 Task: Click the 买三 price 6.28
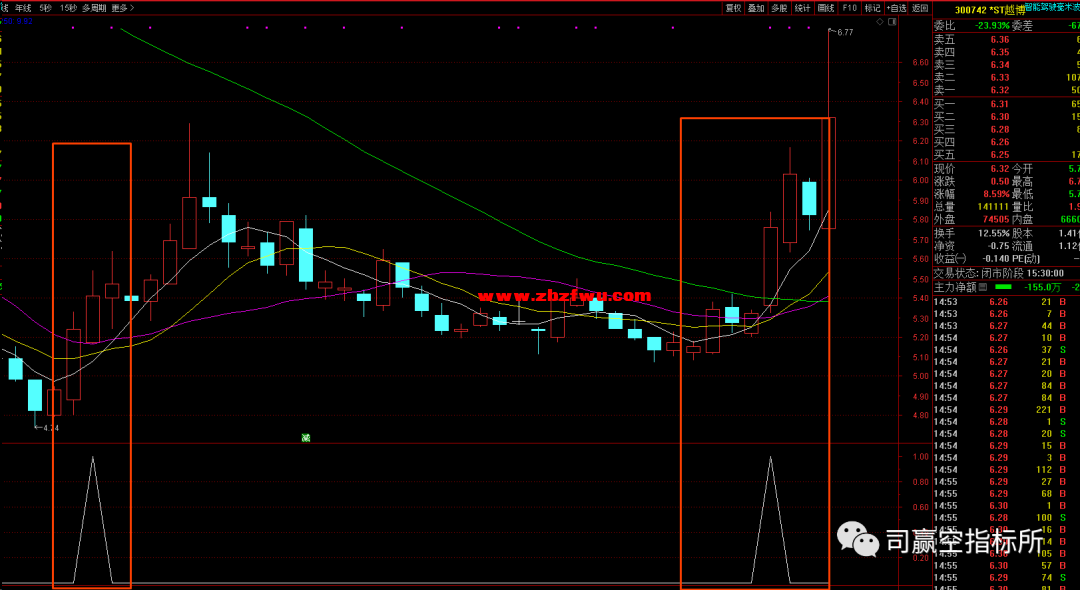[x=999, y=129]
